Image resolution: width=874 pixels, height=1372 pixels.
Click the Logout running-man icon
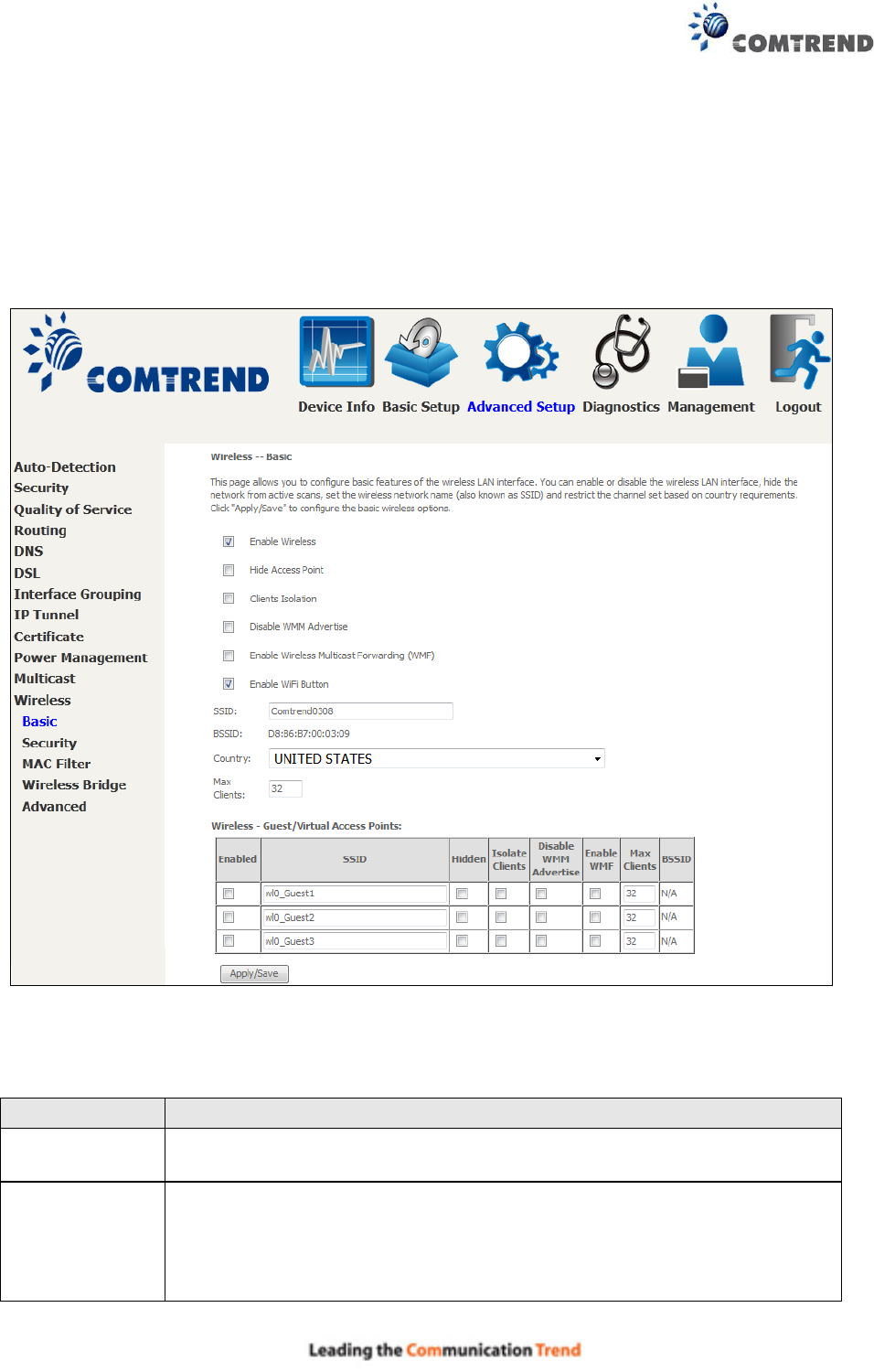(x=799, y=352)
